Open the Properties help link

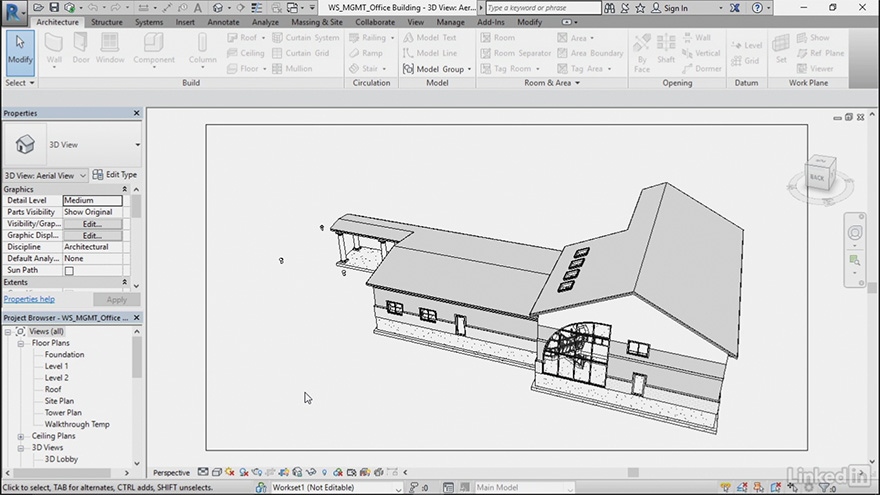[x=29, y=299]
